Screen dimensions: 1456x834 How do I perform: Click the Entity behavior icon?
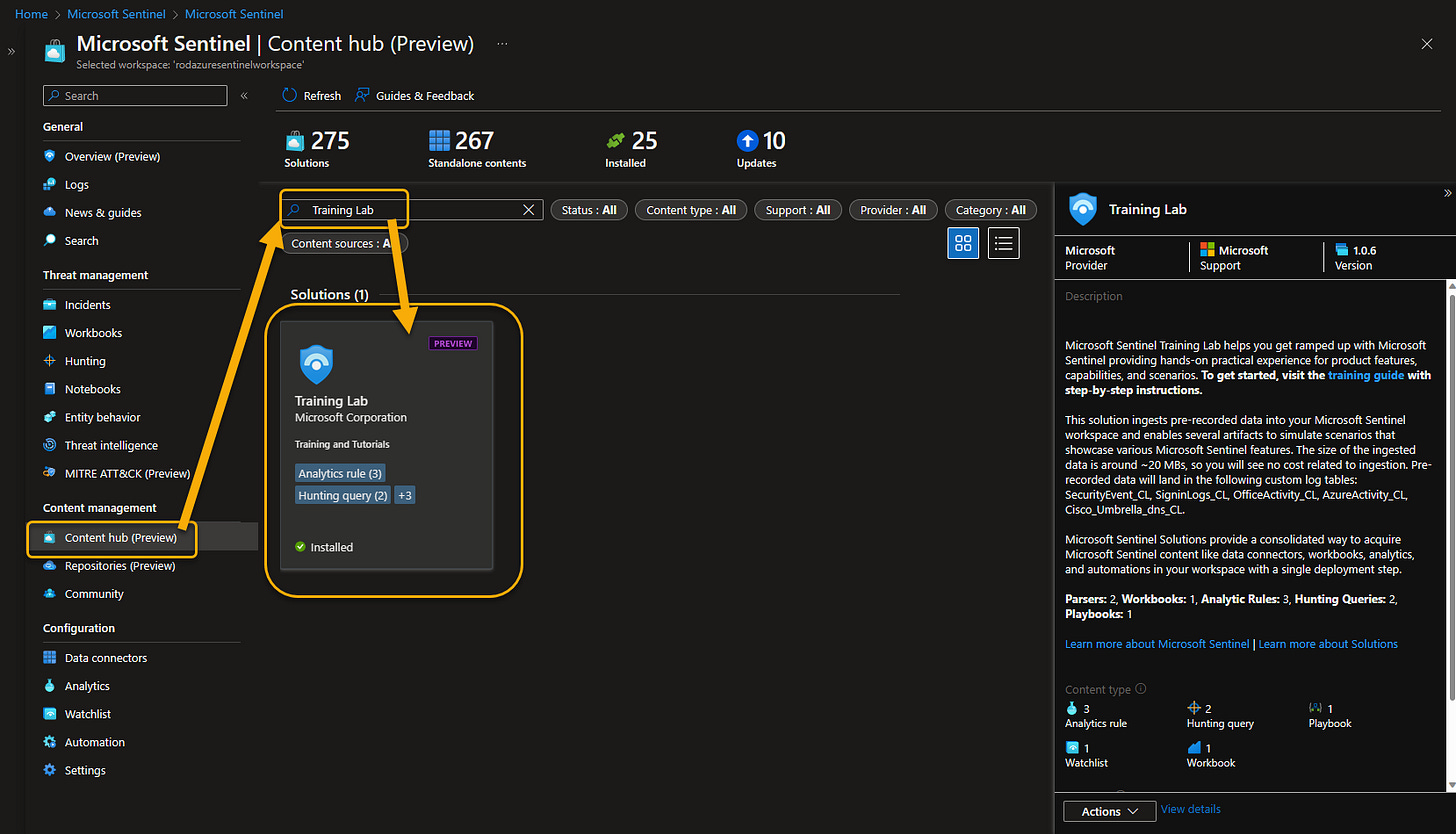[x=50, y=417]
